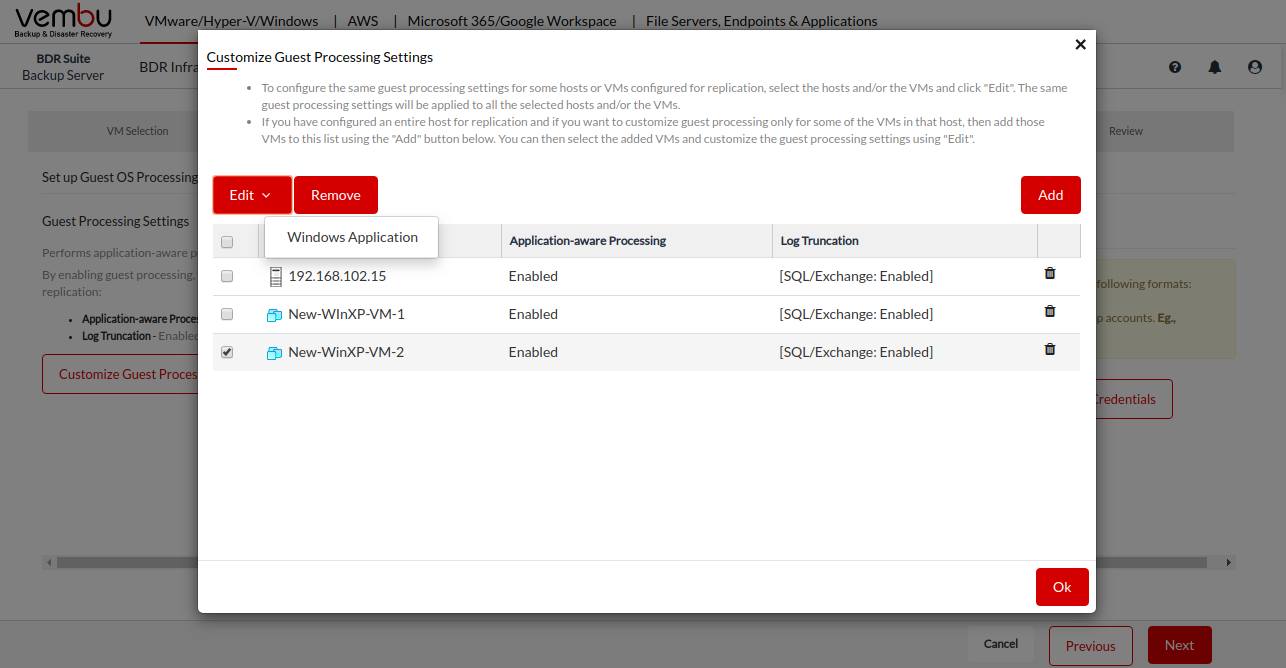The width and height of the screenshot is (1286, 668).
Task: Uncheck the New-WinXP-VM-2 checkbox
Action: (x=227, y=352)
